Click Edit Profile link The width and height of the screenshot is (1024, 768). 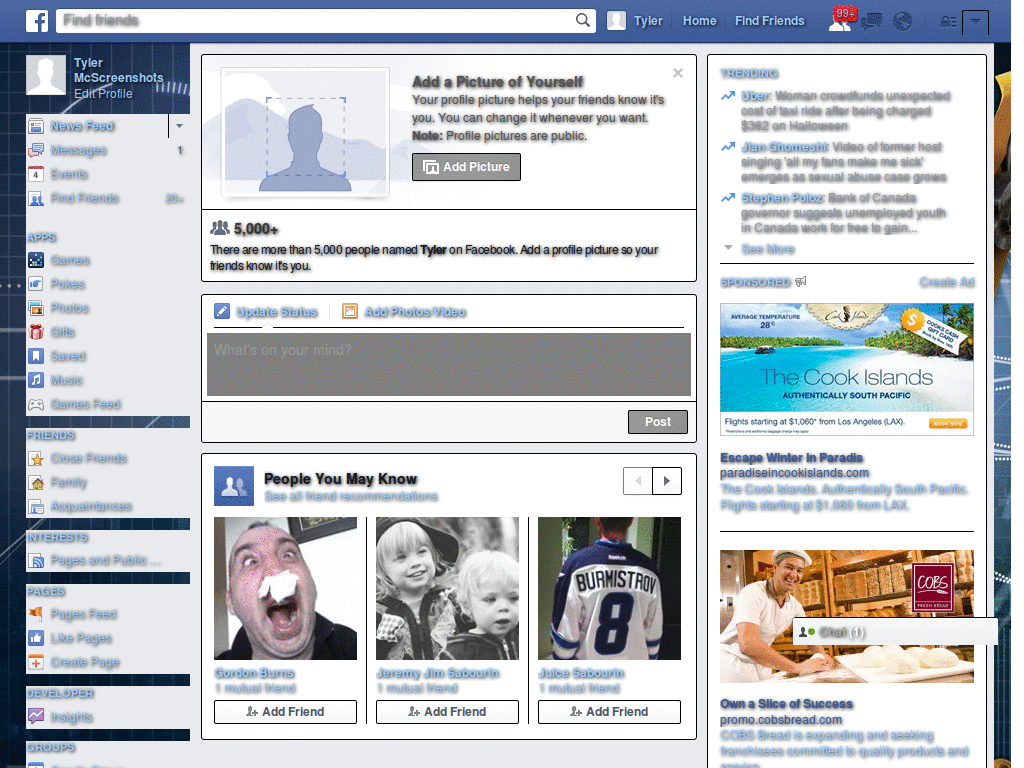point(103,93)
